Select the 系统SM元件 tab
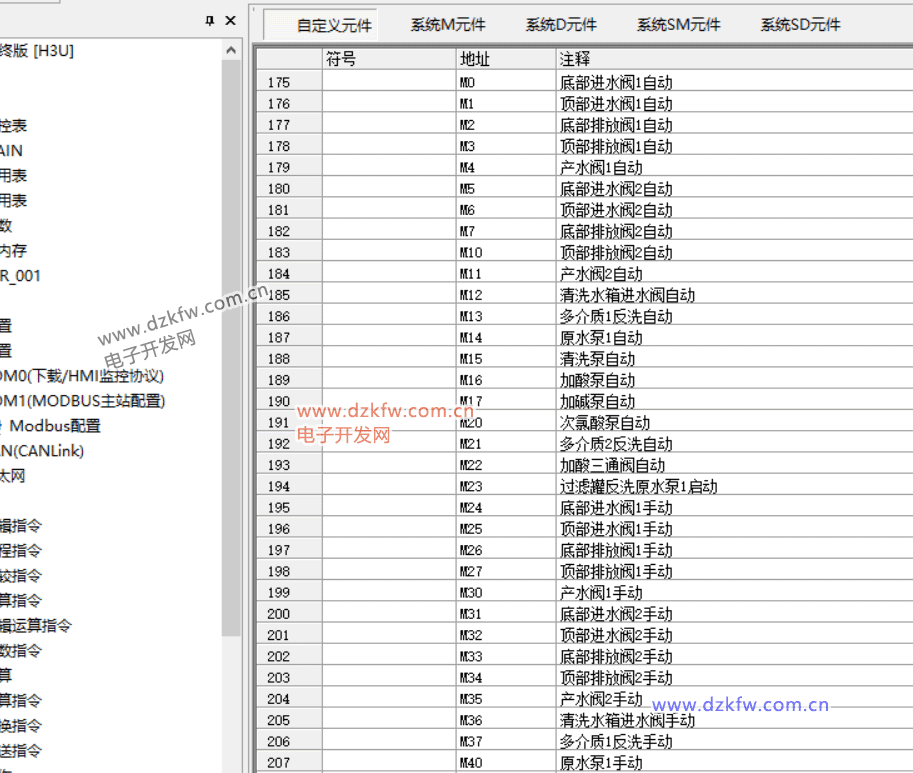Image resolution: width=913 pixels, height=773 pixels. (678, 25)
